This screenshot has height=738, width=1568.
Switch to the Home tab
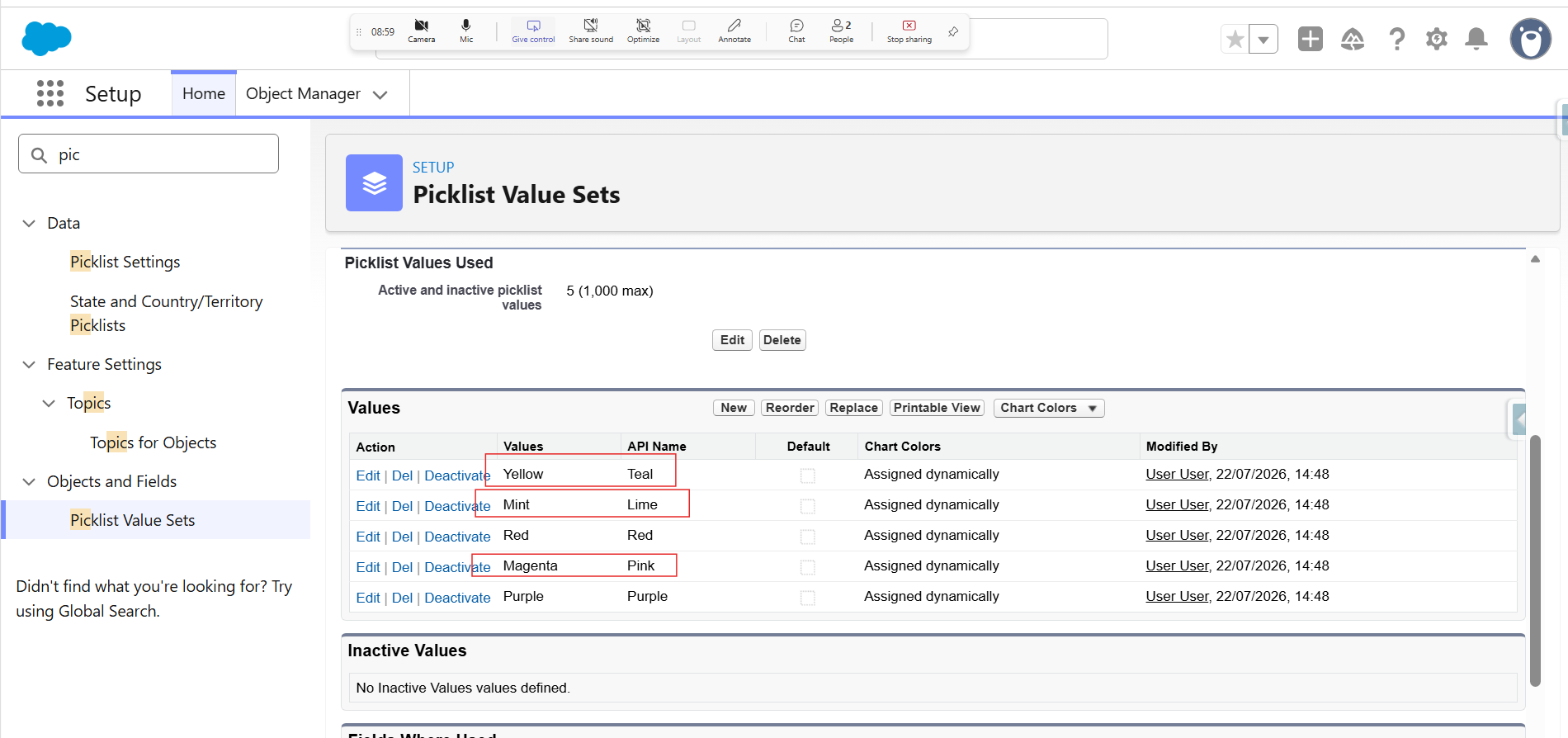[x=204, y=93]
